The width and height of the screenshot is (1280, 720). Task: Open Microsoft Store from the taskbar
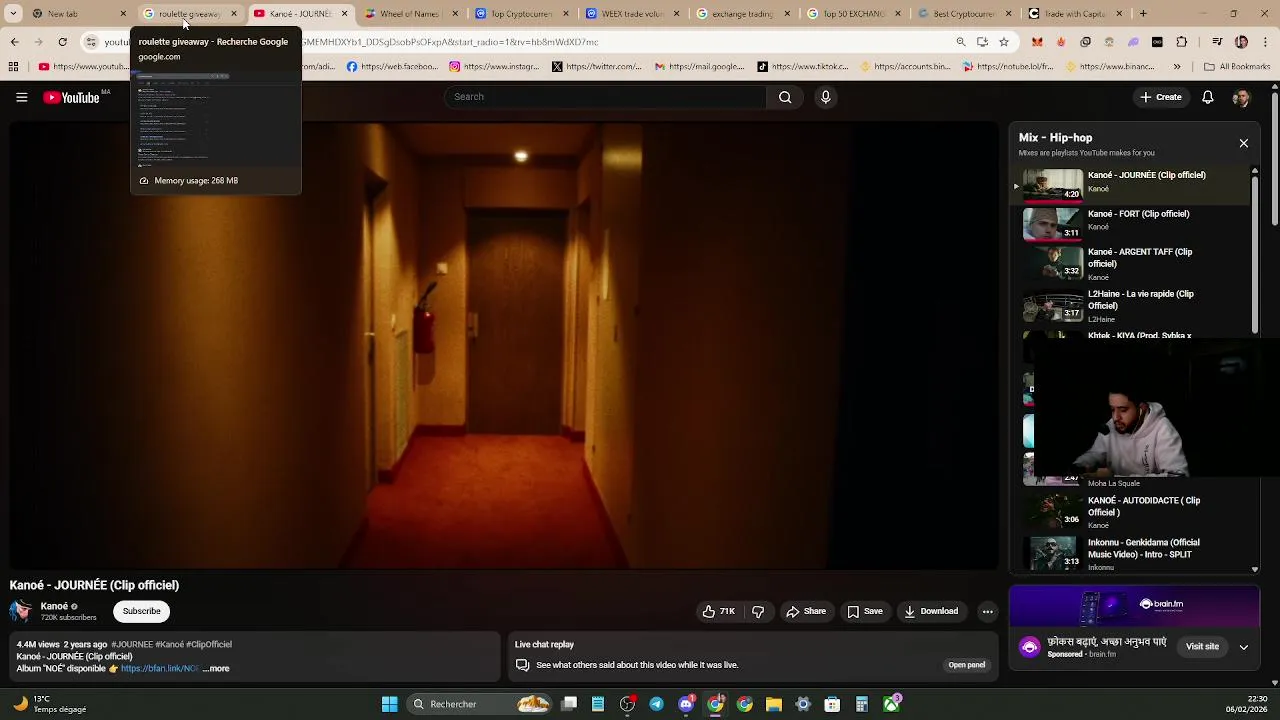coord(832,704)
